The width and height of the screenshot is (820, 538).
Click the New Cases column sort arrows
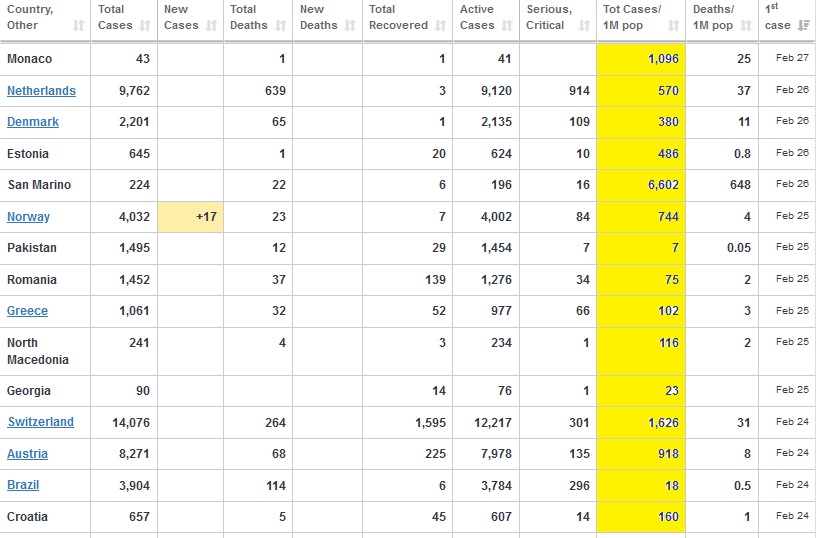pos(211,25)
